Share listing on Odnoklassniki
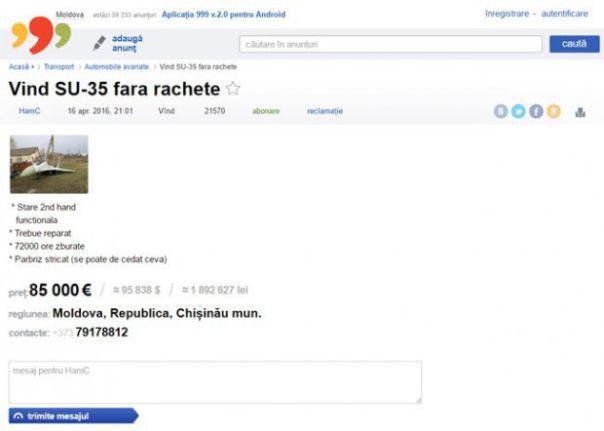 554,111
